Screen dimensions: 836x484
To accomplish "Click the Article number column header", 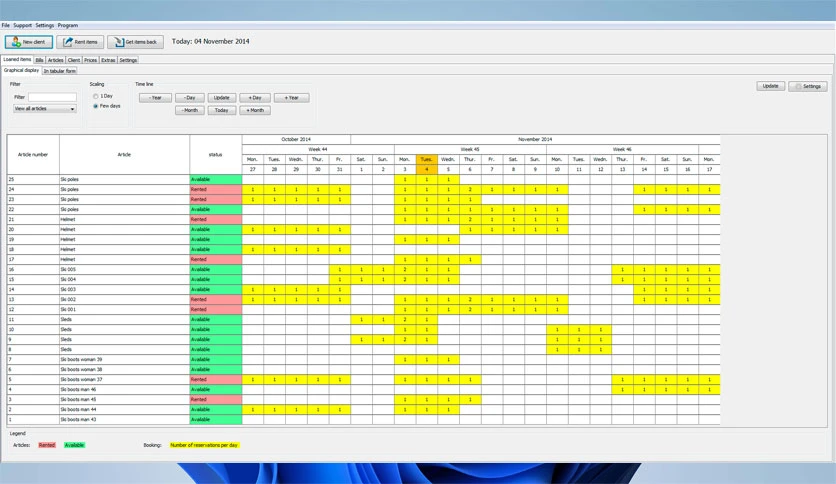I will (33, 155).
